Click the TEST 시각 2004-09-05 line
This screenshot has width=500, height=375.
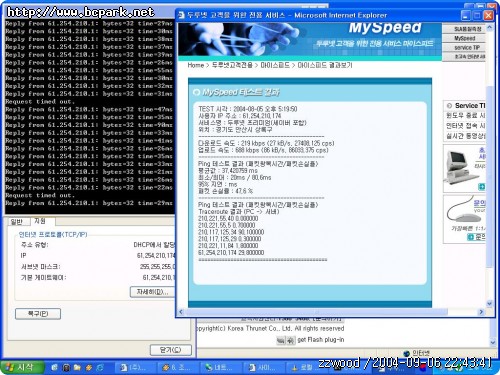click(x=248, y=109)
